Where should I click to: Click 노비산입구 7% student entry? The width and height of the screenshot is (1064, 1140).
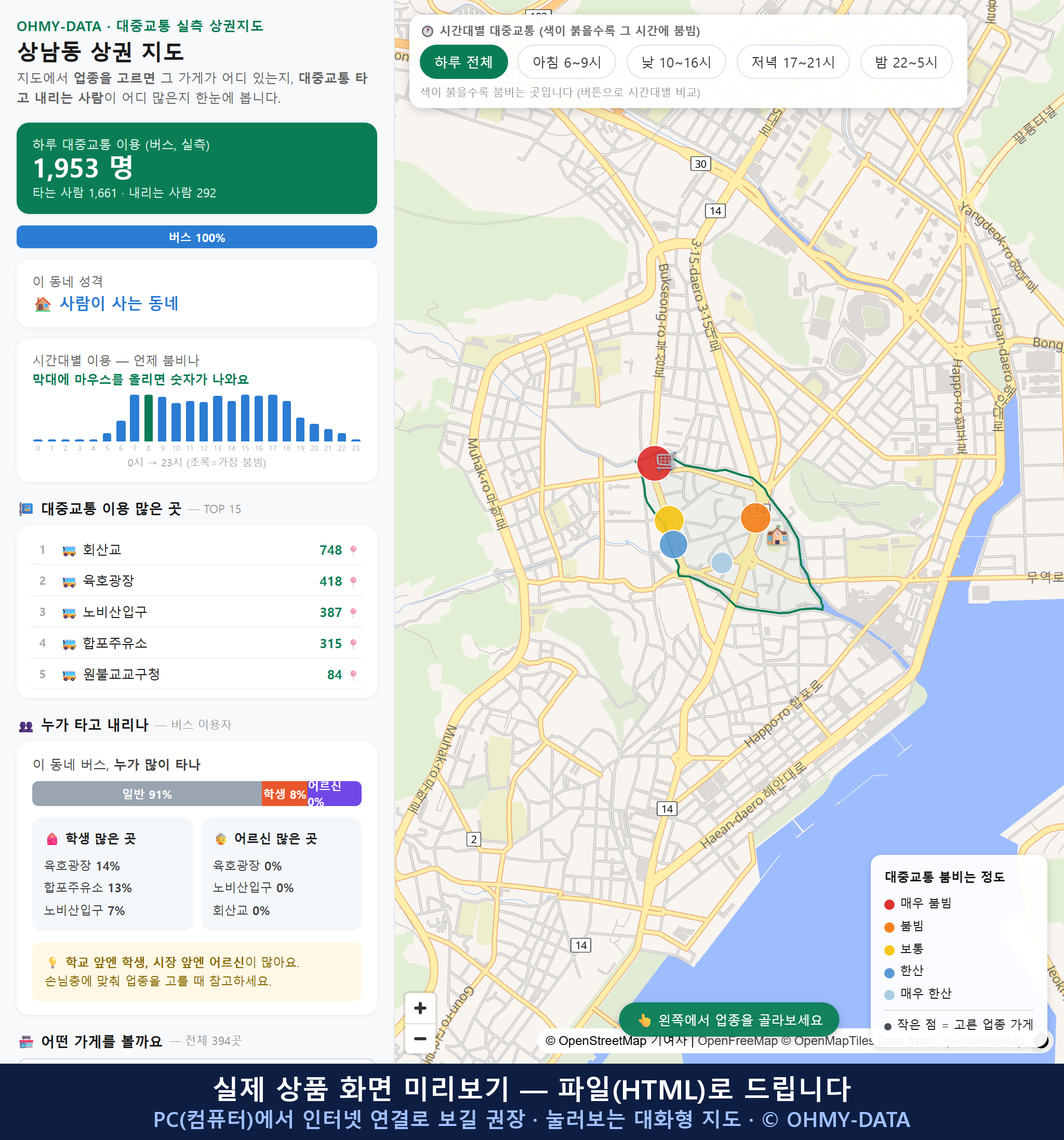click(x=84, y=910)
